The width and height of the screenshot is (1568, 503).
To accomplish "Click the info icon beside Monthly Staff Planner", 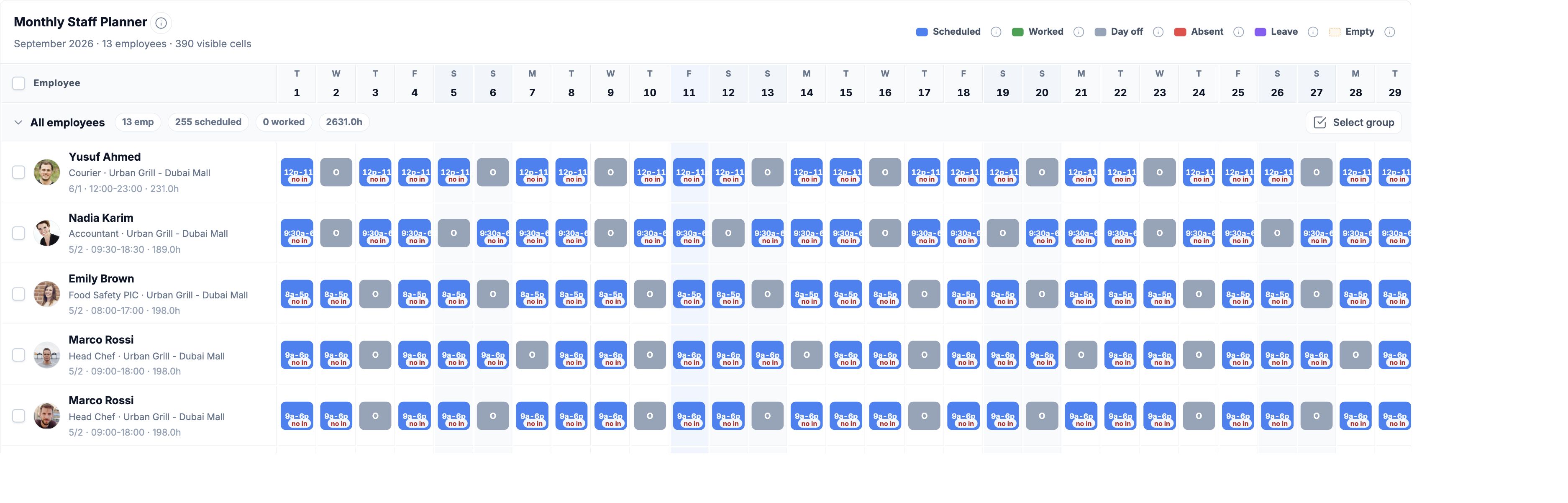I will [161, 23].
